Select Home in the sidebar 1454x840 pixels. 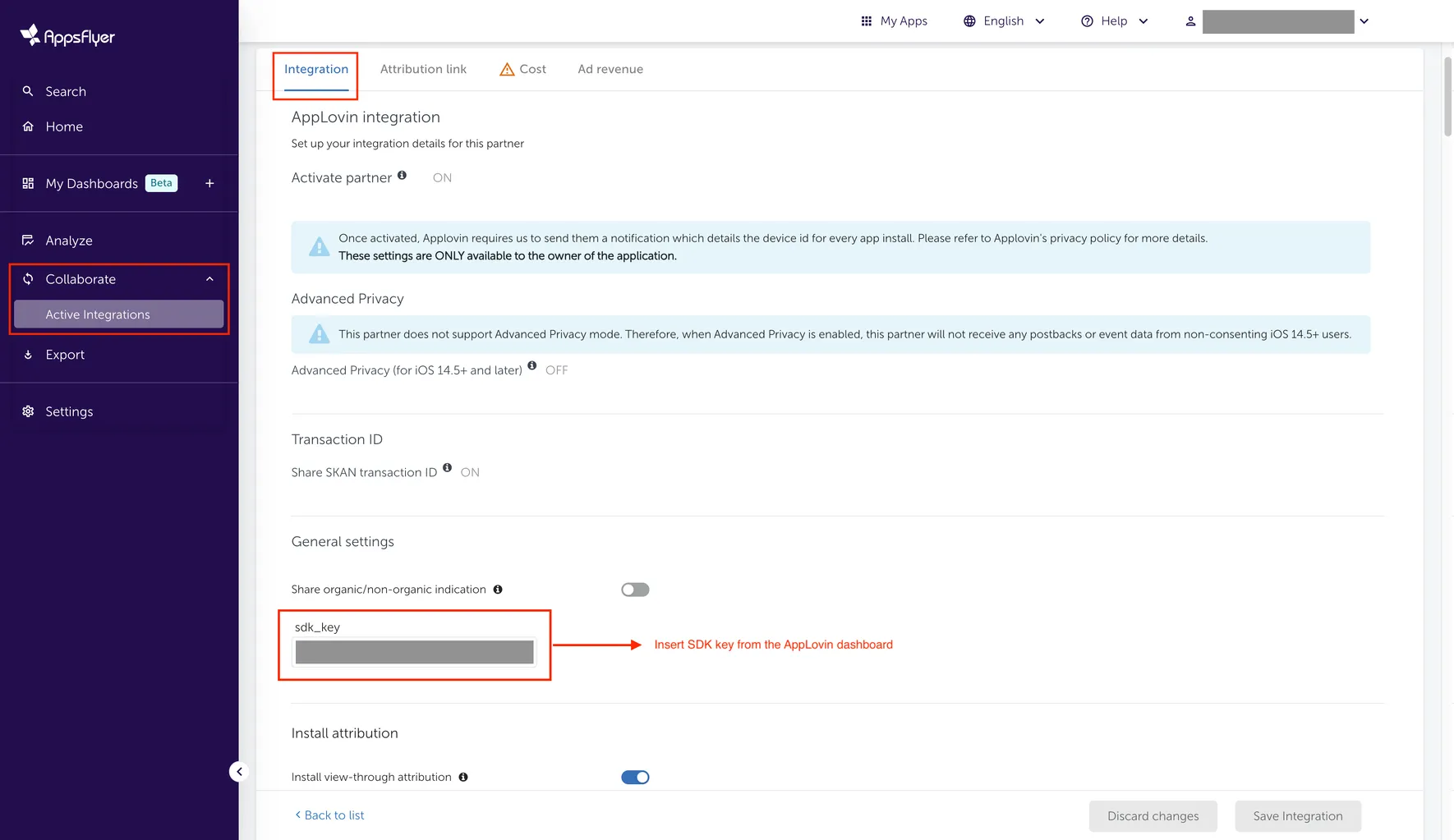(x=64, y=126)
